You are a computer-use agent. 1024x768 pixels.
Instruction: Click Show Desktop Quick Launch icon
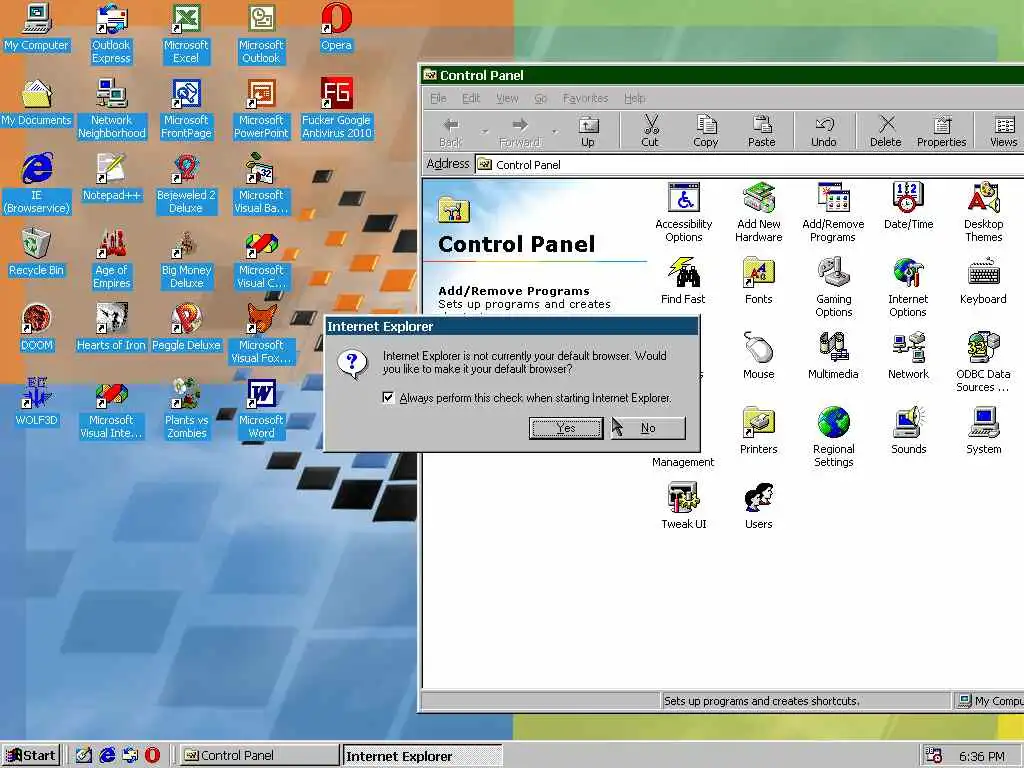tap(83, 755)
